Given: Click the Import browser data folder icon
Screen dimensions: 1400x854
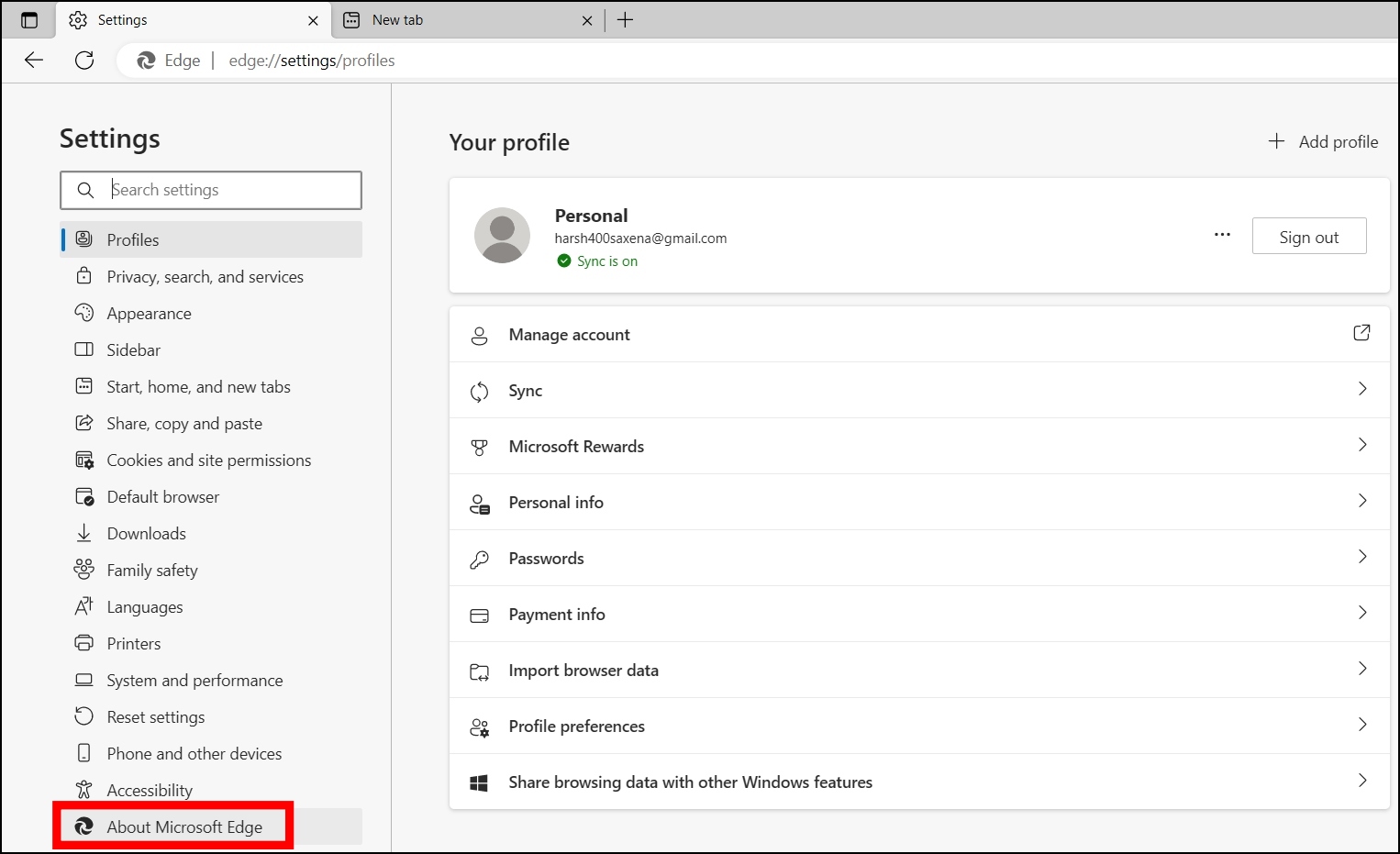Looking at the screenshot, I should 479,671.
